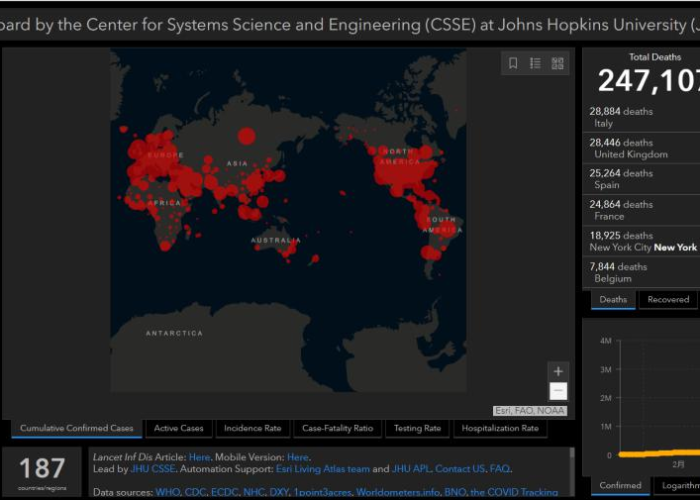Viewport: 700px width, 500px height.
Task: Zoom in on the map with plus button
Action: click(x=558, y=371)
